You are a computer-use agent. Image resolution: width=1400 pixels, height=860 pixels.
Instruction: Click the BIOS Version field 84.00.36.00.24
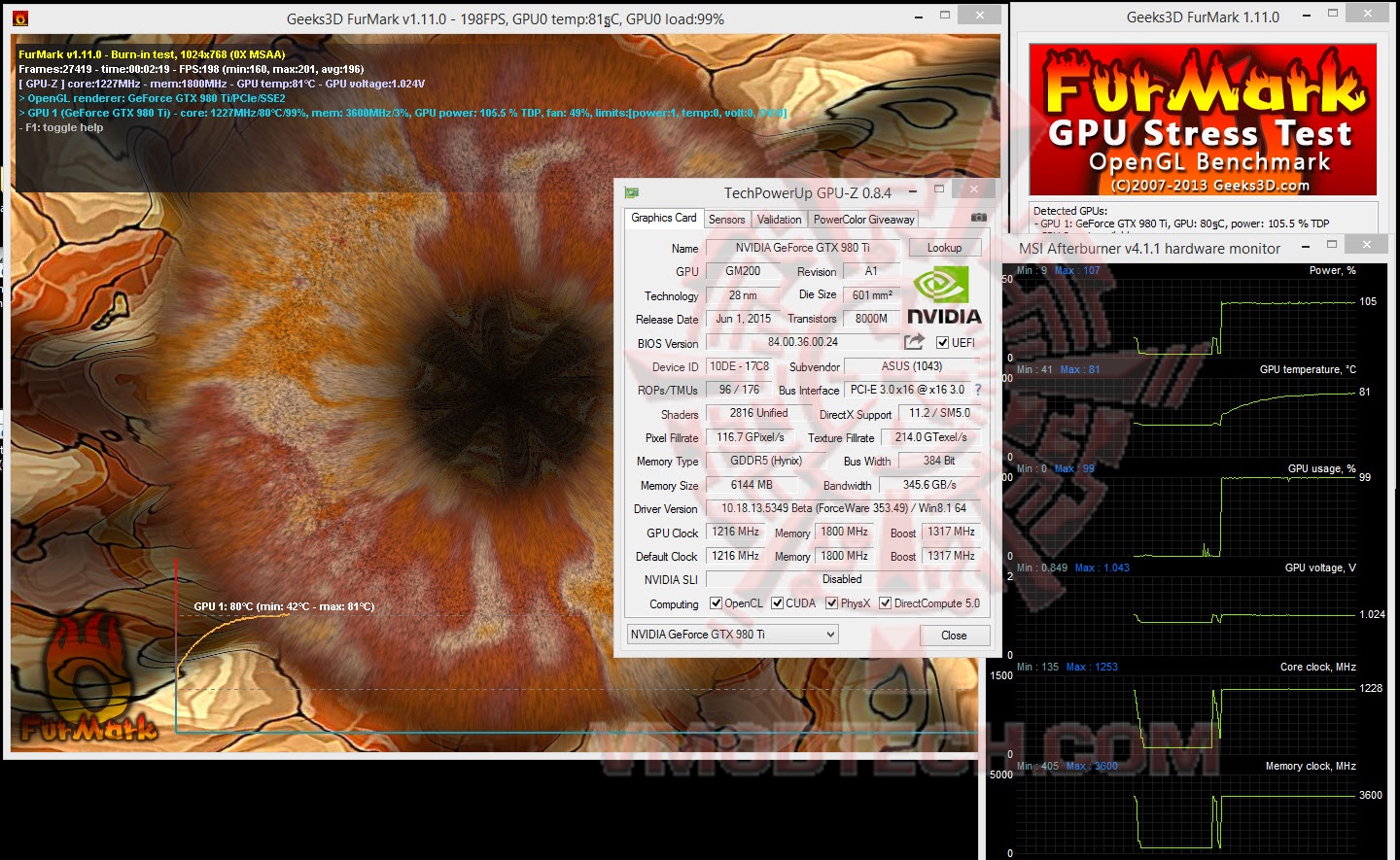click(803, 342)
